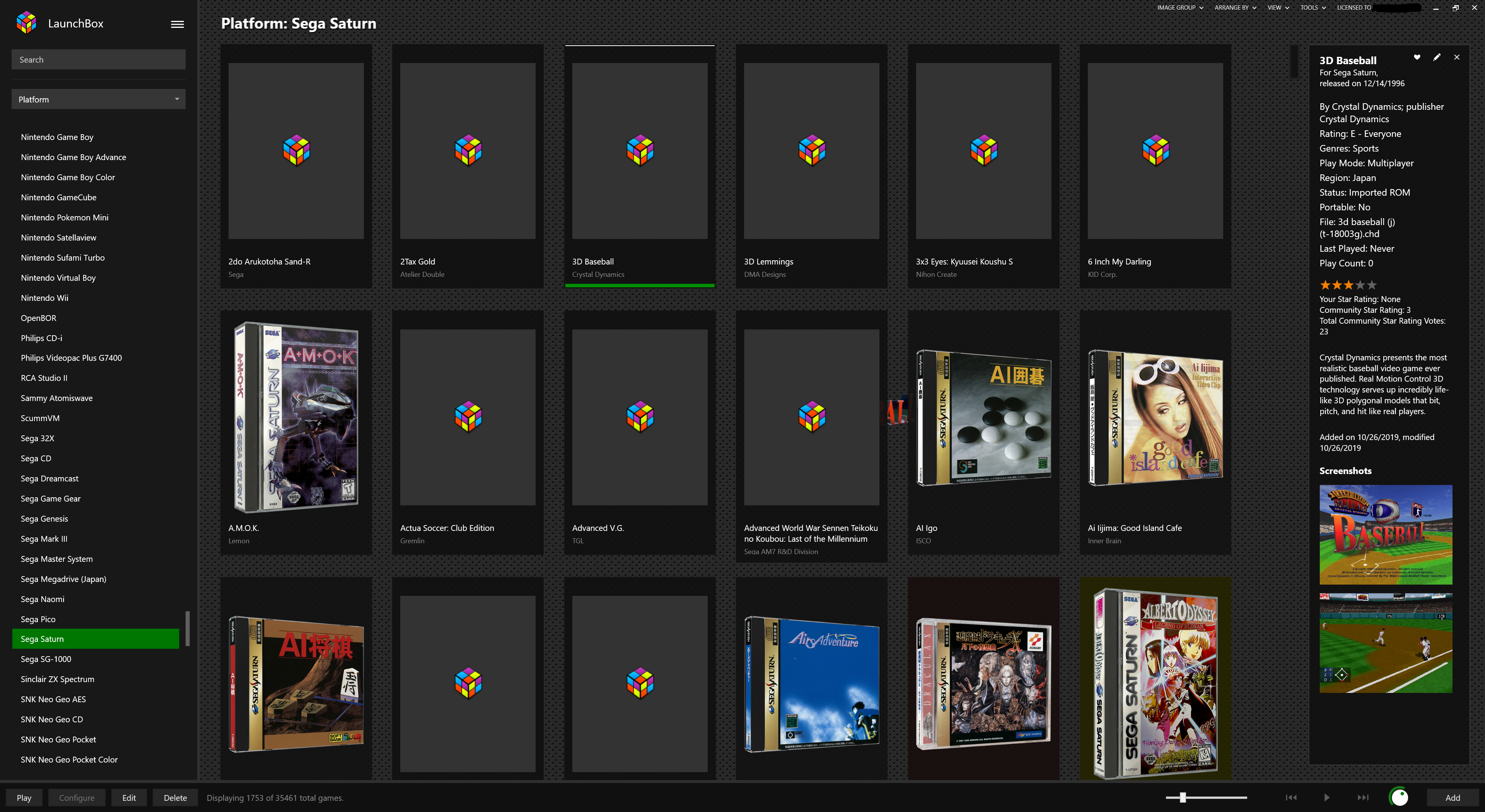Viewport: 1485px width, 812px height.
Task: Close the 3D Baseball details panel
Action: (x=1456, y=57)
